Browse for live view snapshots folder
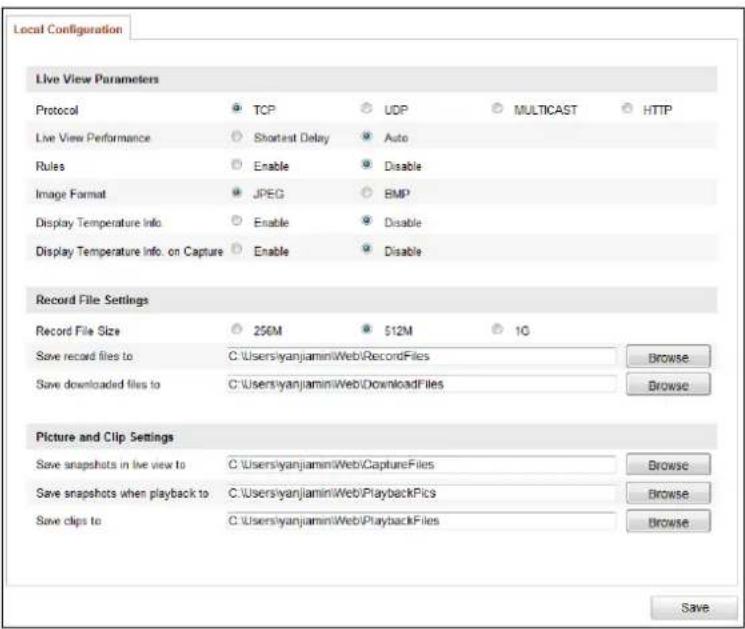This screenshot has height=629, width=745. click(x=668, y=465)
